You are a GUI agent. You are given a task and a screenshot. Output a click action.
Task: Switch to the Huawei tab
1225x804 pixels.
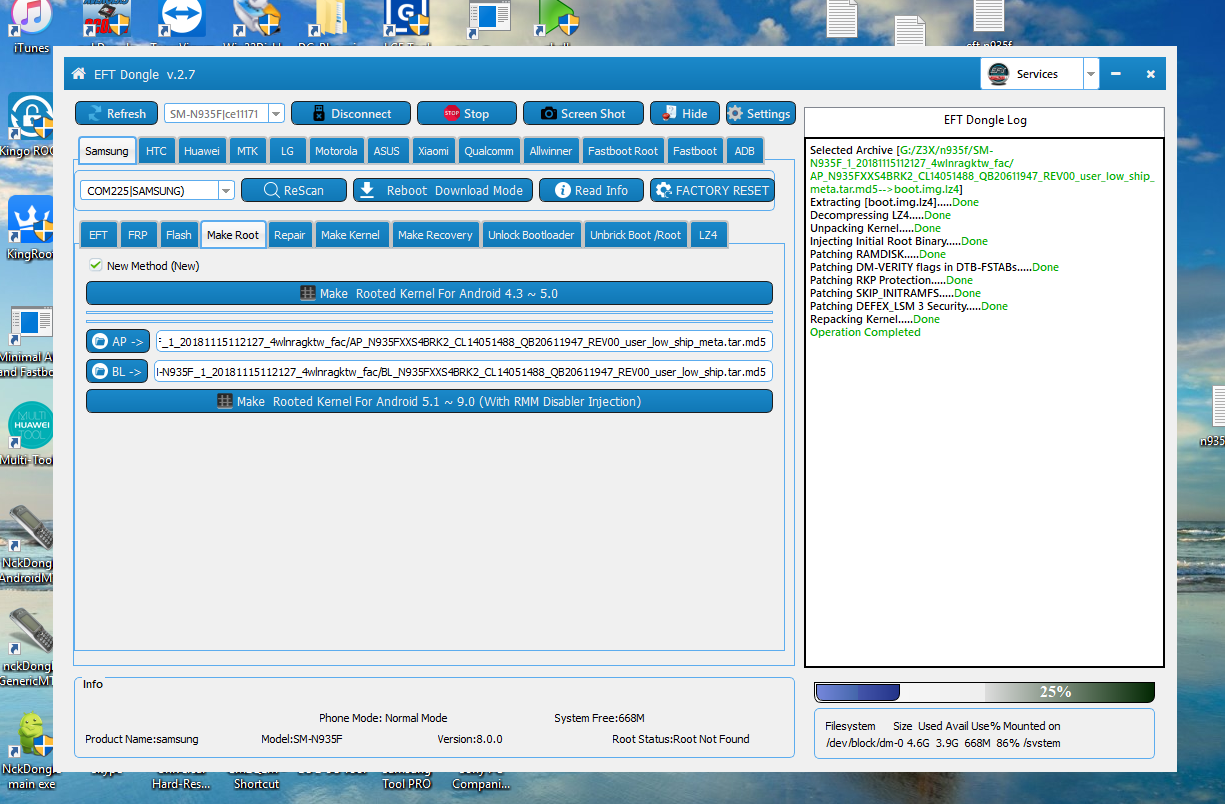coord(202,151)
